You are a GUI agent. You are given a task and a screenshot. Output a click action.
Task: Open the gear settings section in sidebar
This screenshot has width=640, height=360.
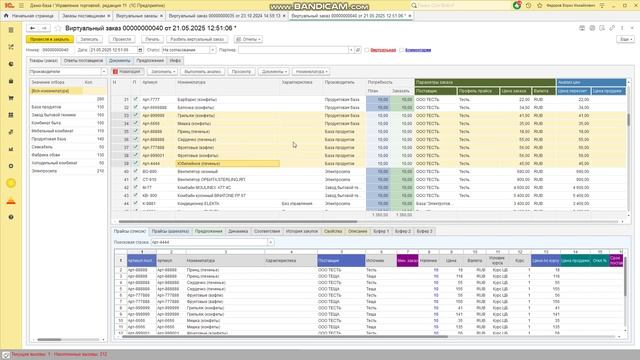pos(11,166)
